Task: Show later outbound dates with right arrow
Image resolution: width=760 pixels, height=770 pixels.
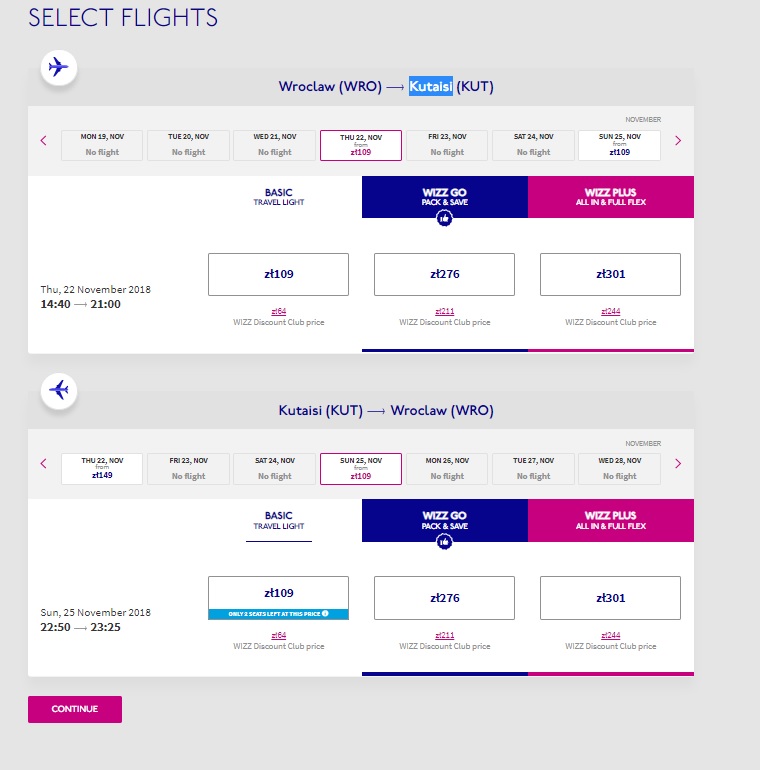Action: (678, 141)
